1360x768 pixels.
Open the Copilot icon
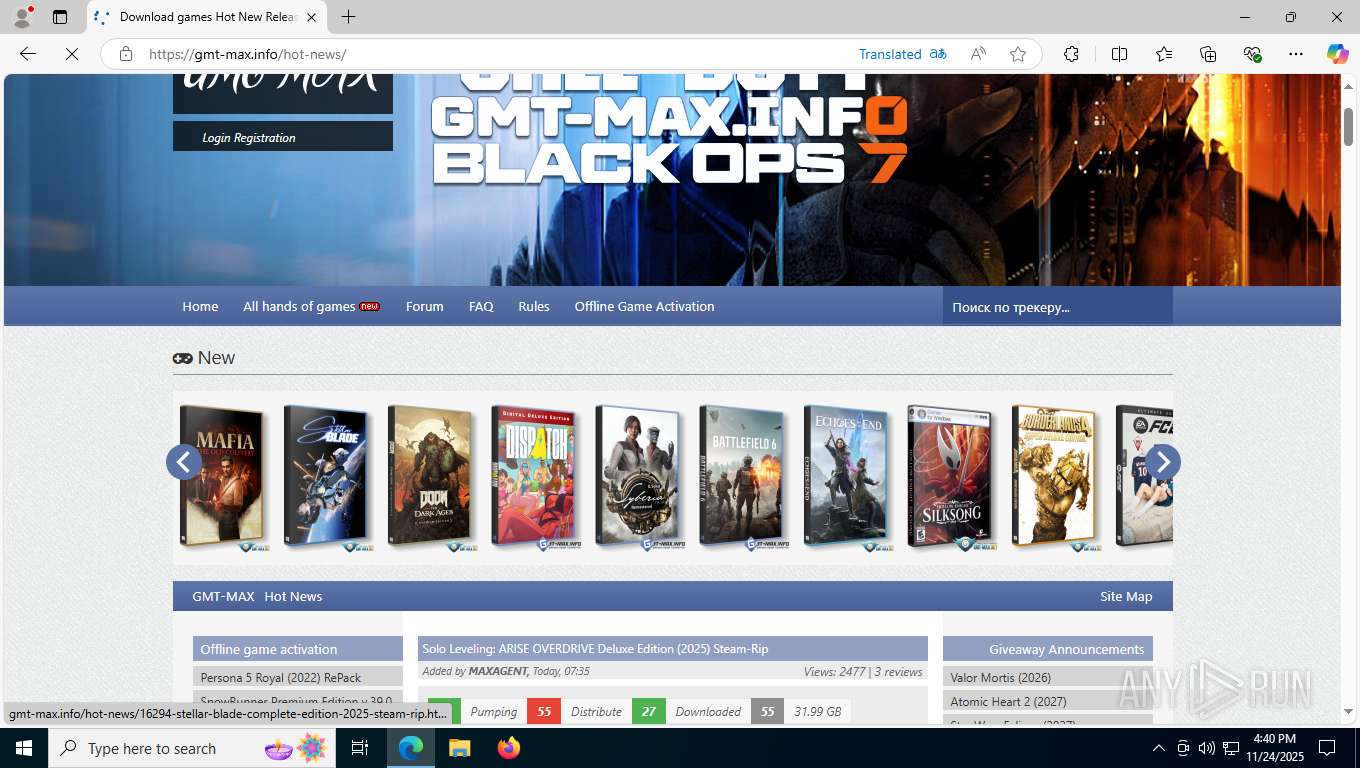[x=1337, y=54]
